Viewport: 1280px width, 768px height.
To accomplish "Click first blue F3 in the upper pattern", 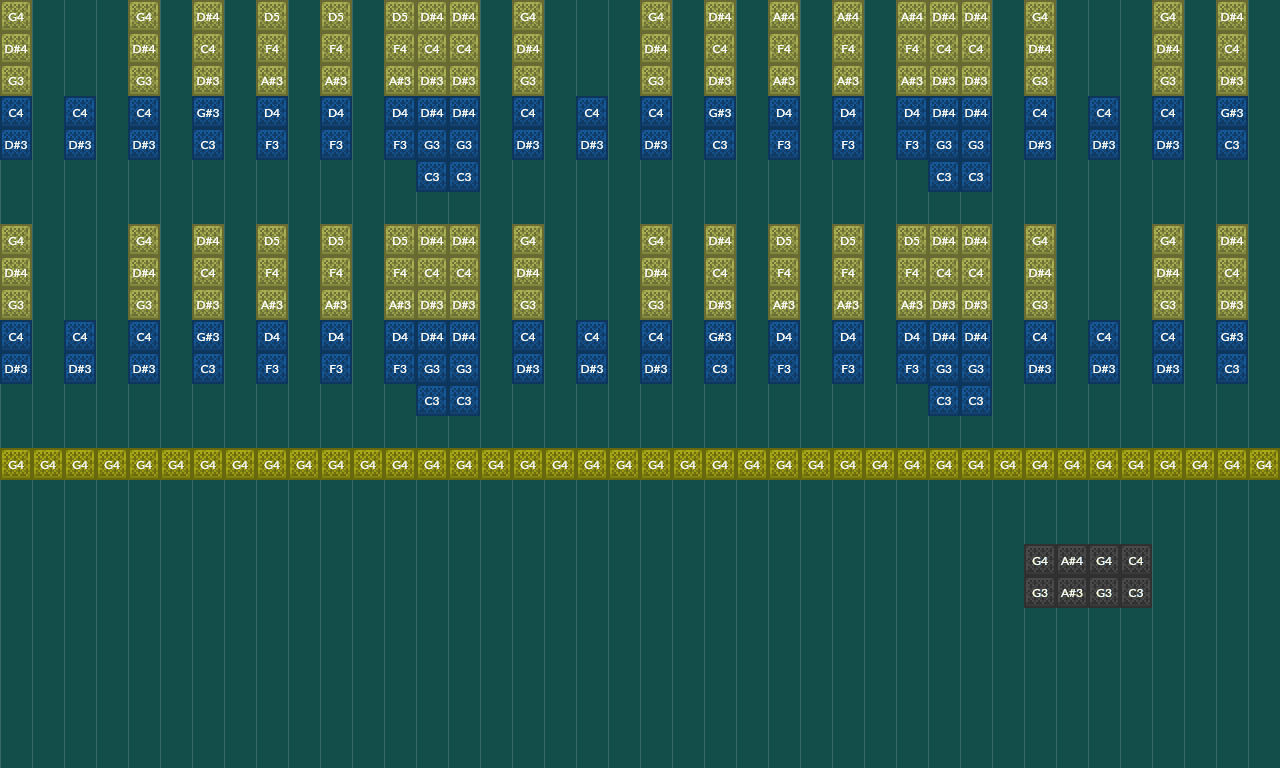I will 272,145.
